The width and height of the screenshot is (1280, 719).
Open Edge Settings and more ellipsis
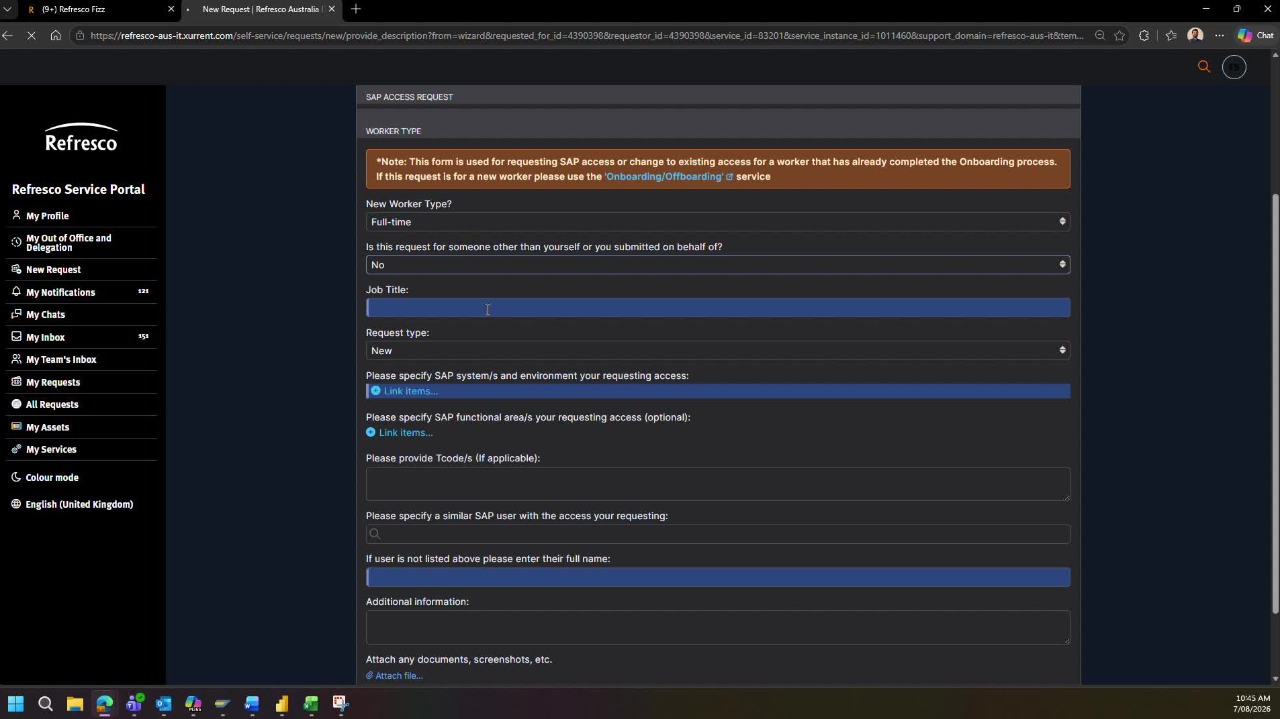point(1218,35)
